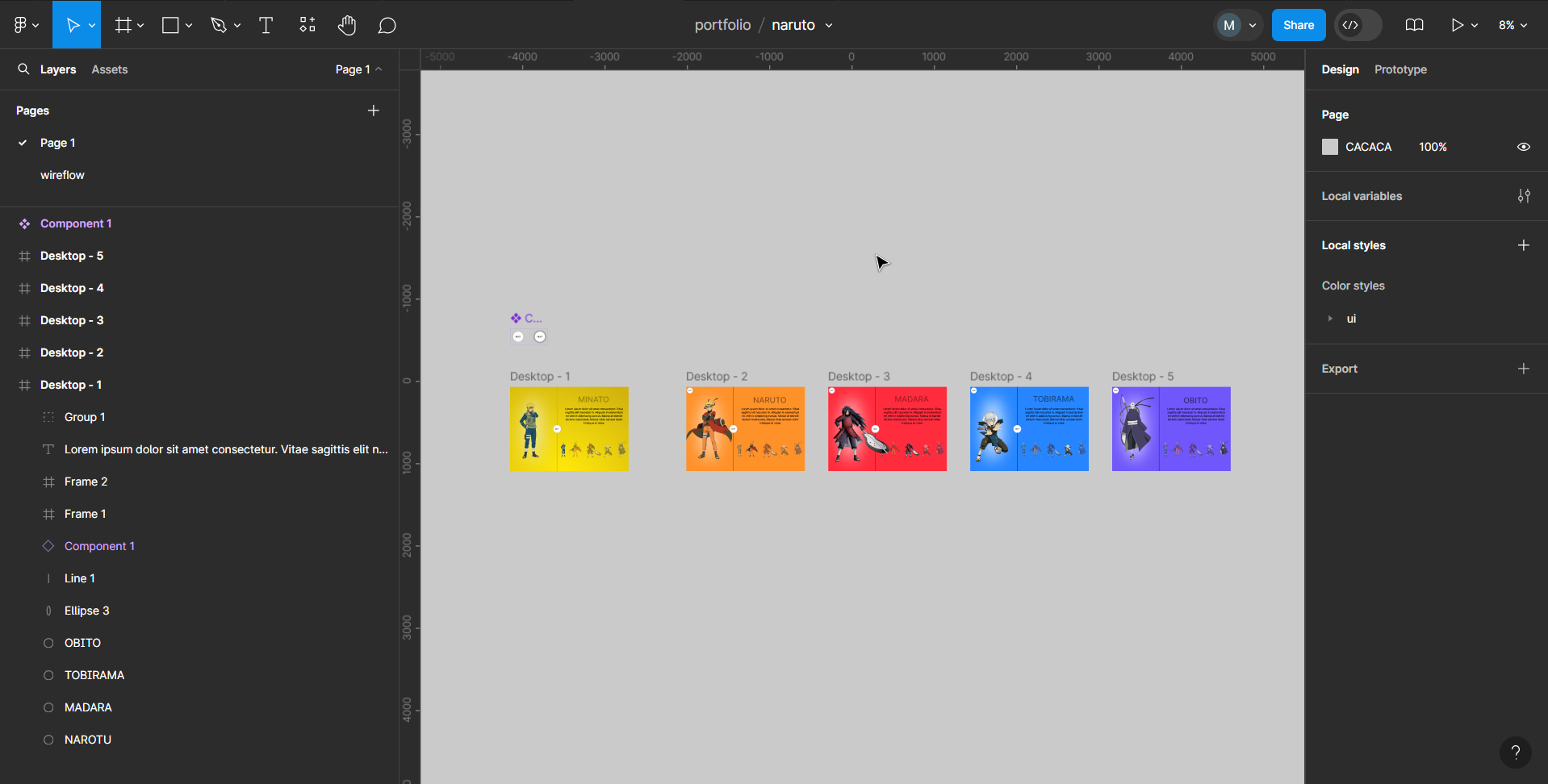Open the 8% zoom dropdown
1548x784 pixels.
point(1513,25)
